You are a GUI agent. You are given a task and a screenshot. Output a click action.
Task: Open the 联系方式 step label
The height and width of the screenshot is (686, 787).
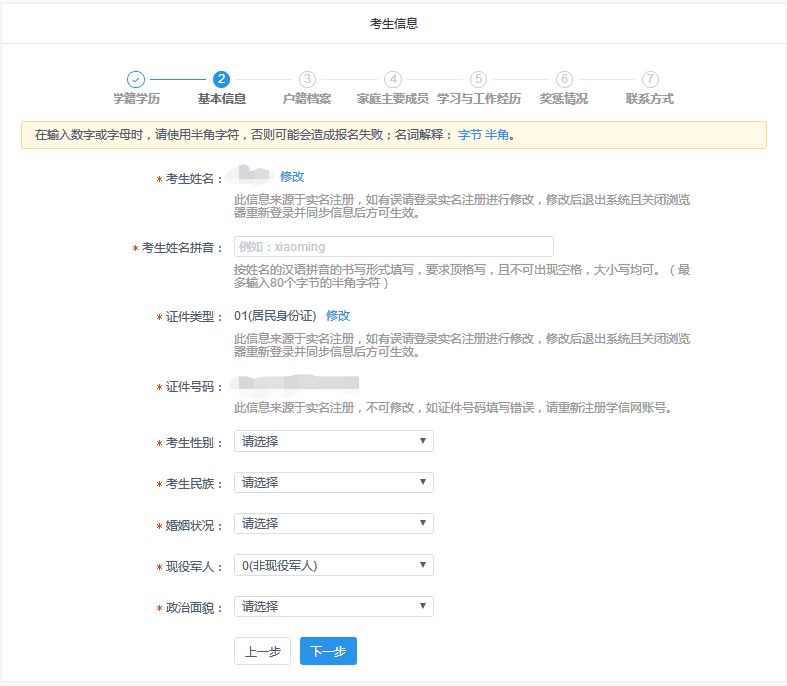[650, 99]
